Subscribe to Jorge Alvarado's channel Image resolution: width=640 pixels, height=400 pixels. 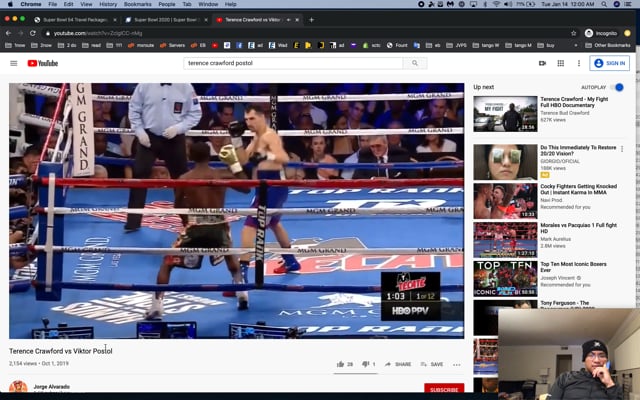[x=443, y=390]
